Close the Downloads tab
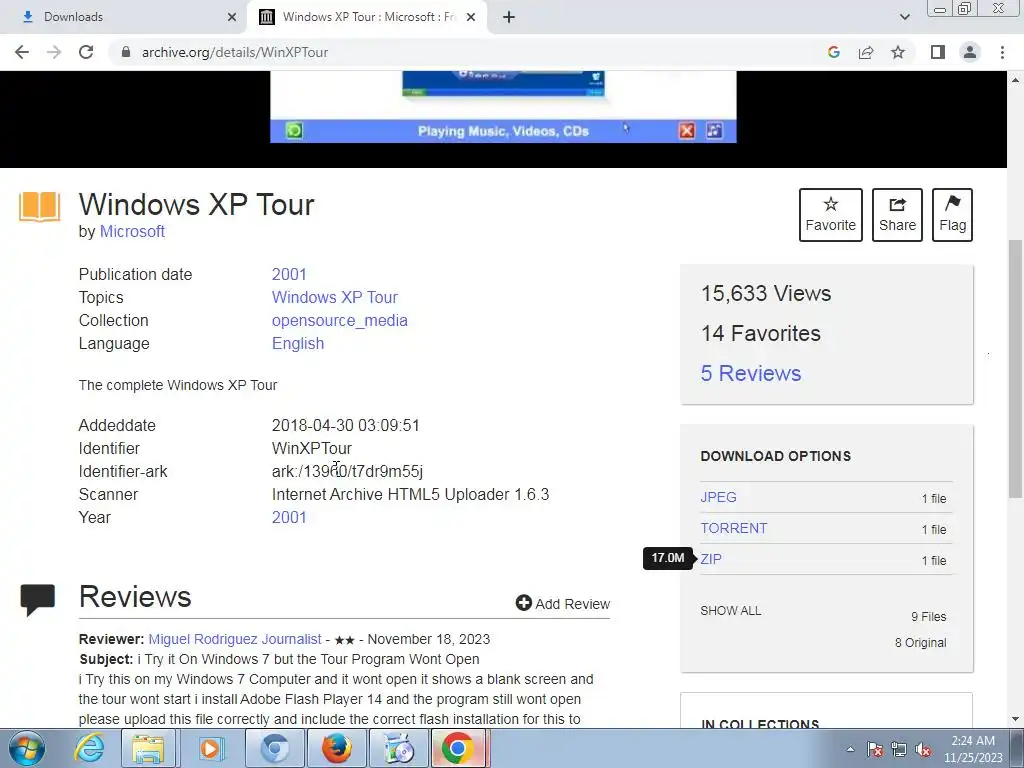The width and height of the screenshot is (1024, 768). point(232,17)
